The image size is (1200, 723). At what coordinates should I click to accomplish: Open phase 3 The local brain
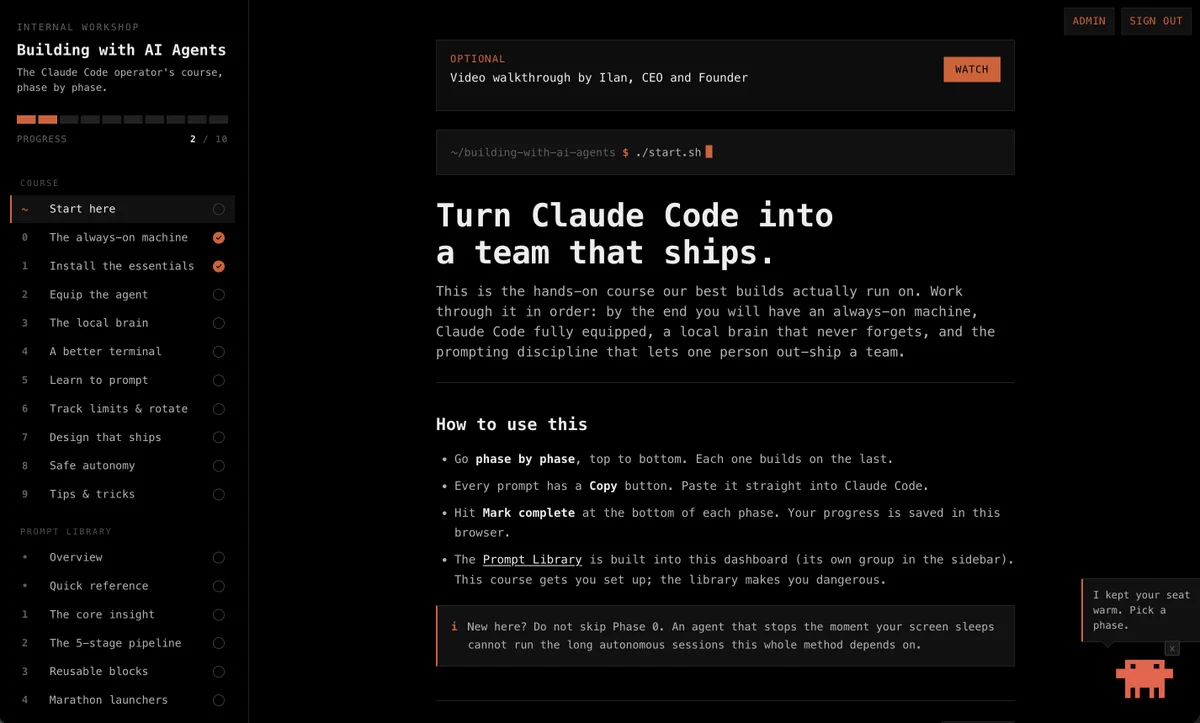tap(123, 323)
